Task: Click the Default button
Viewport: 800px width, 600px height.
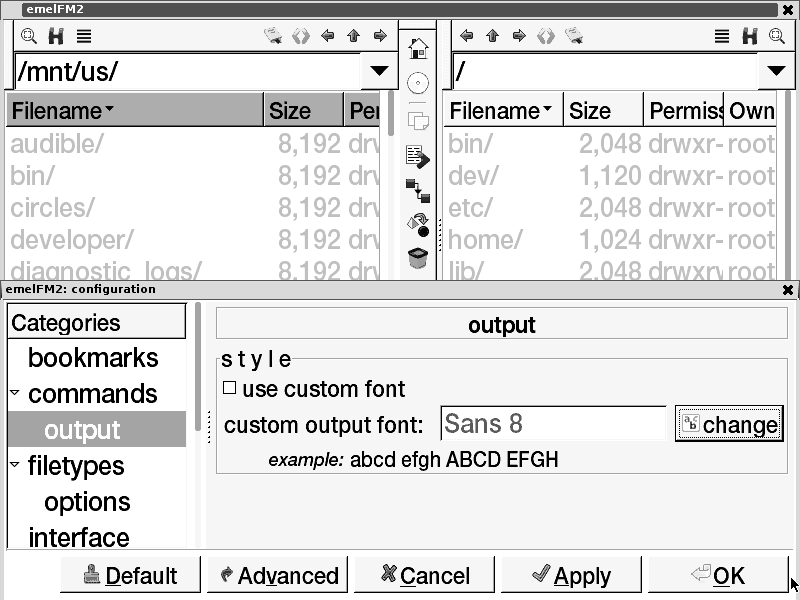Action: coord(130,576)
